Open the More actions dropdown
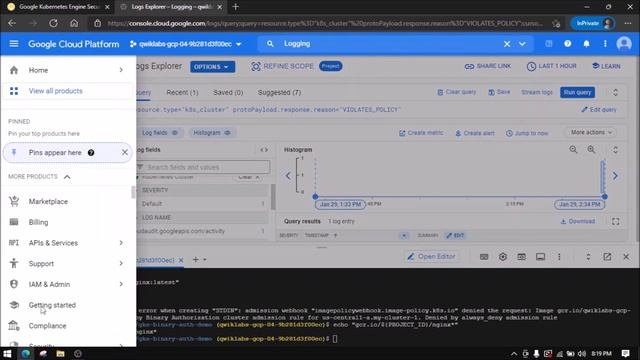 tap(591, 133)
